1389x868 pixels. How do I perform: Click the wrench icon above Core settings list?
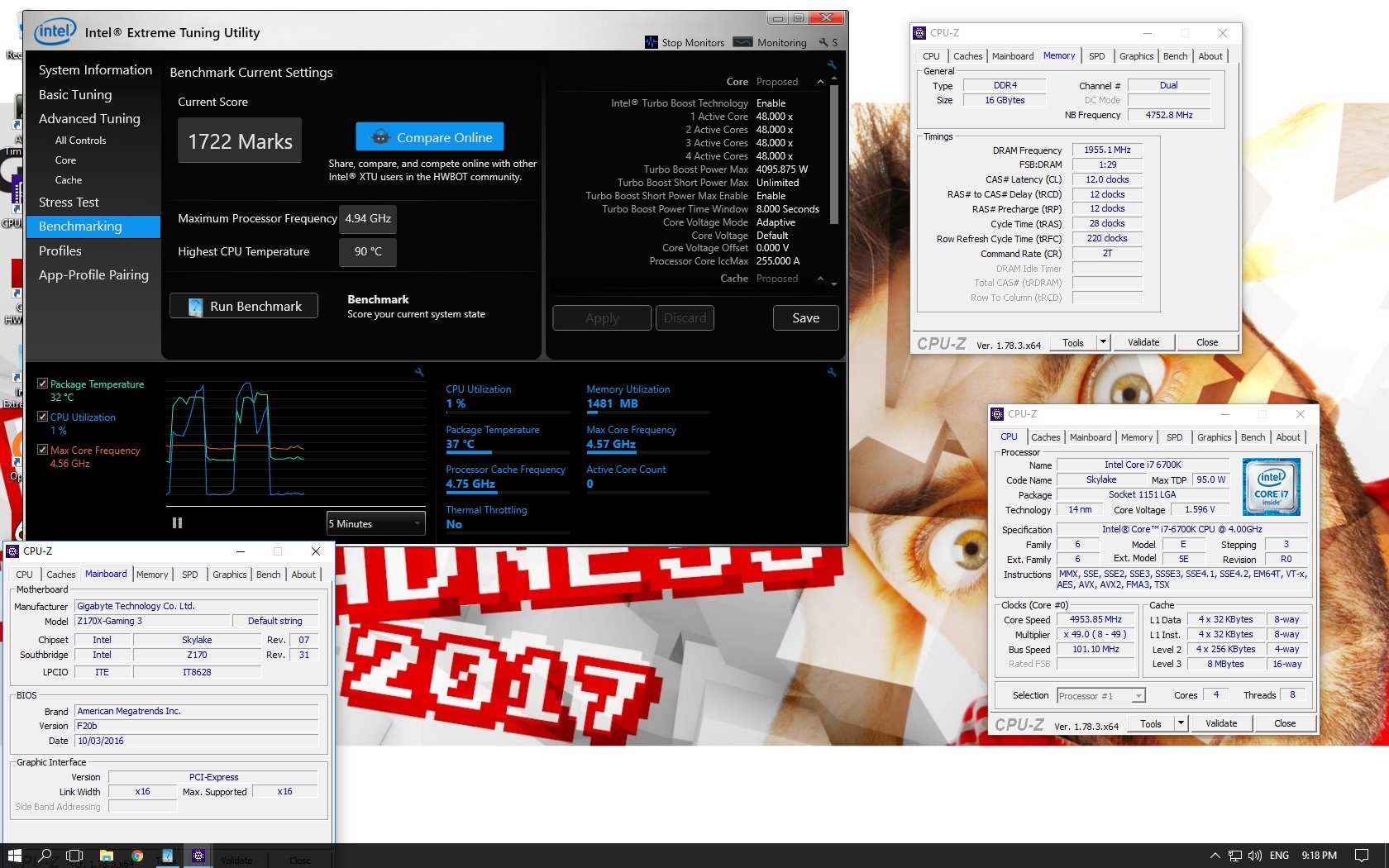pos(832,64)
